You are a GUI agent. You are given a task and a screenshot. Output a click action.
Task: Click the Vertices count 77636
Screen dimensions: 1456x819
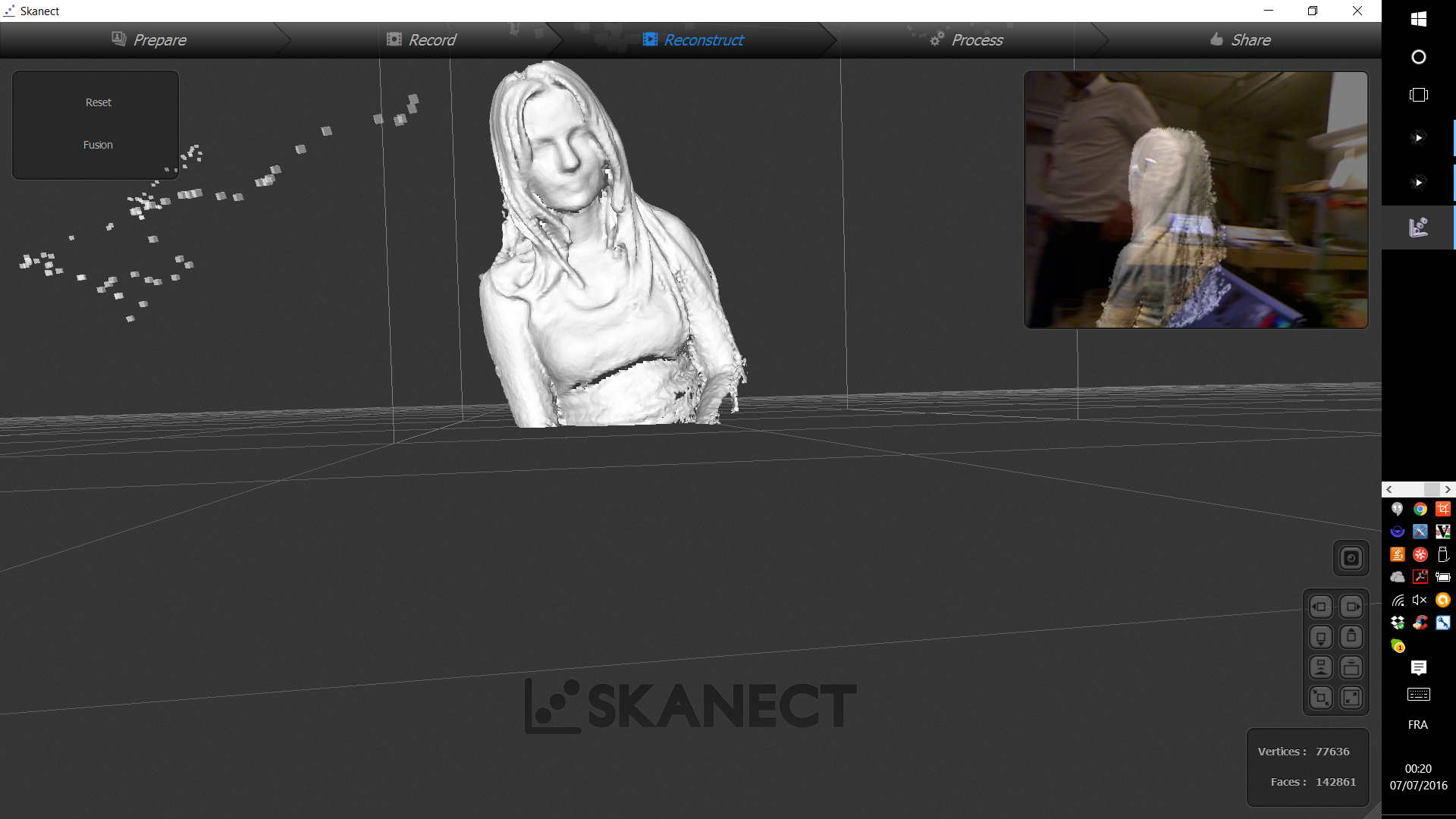(1332, 752)
